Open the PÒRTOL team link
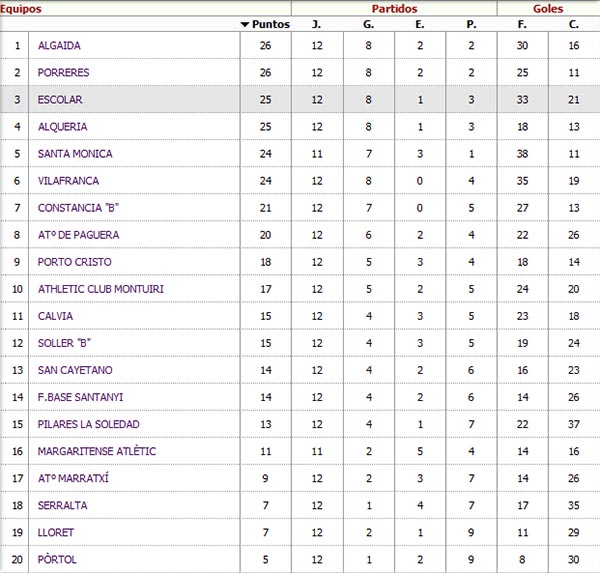The width and height of the screenshot is (600, 573). [57, 559]
